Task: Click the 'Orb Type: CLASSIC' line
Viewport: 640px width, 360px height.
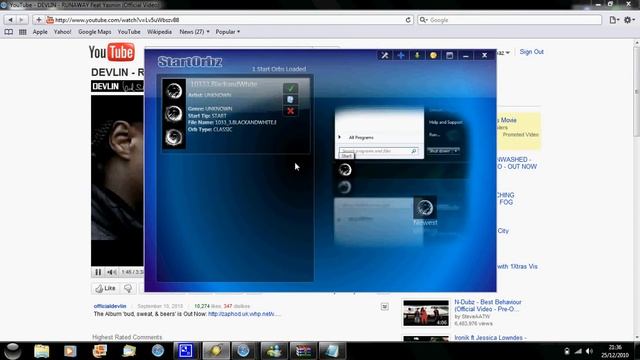Action: coord(210,129)
